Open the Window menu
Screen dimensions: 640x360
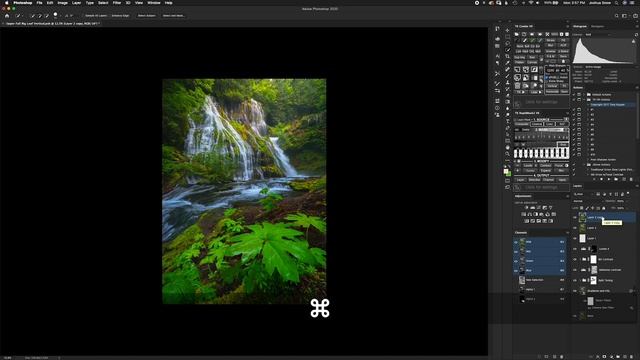point(154,3)
